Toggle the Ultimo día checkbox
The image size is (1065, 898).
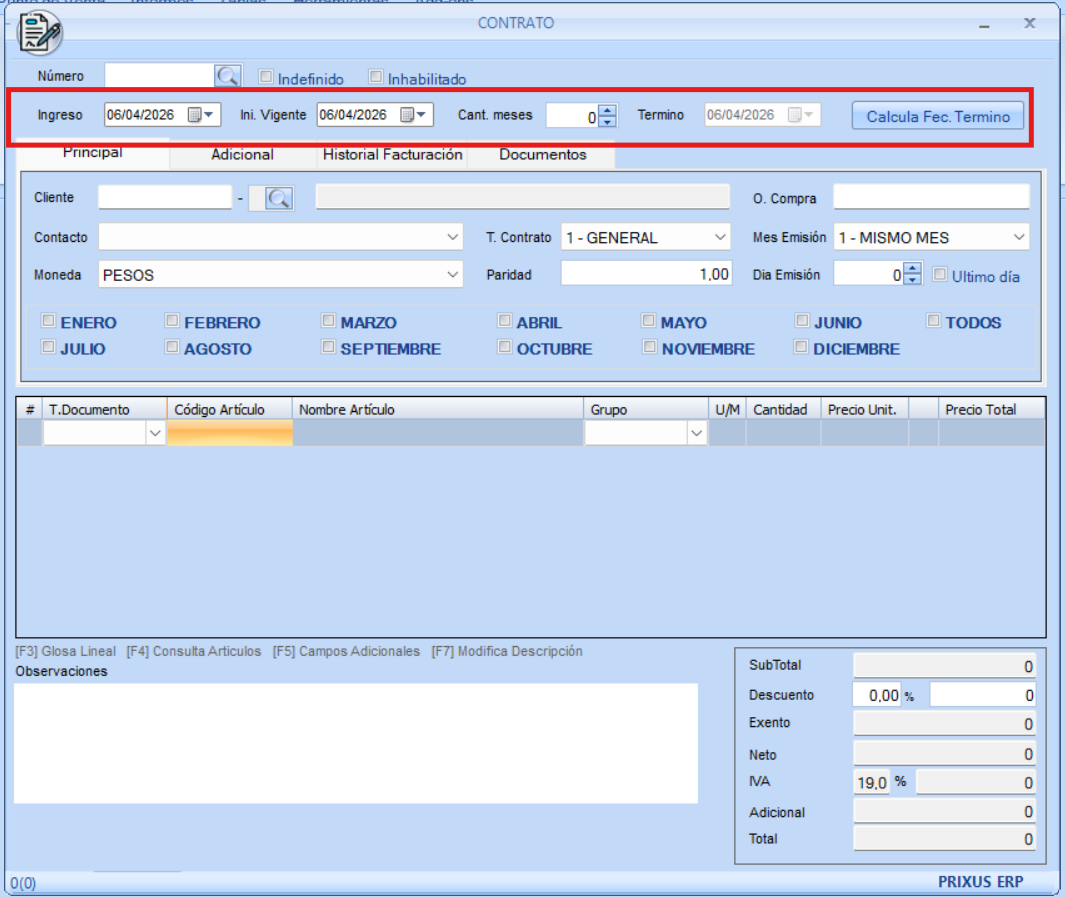pos(940,275)
